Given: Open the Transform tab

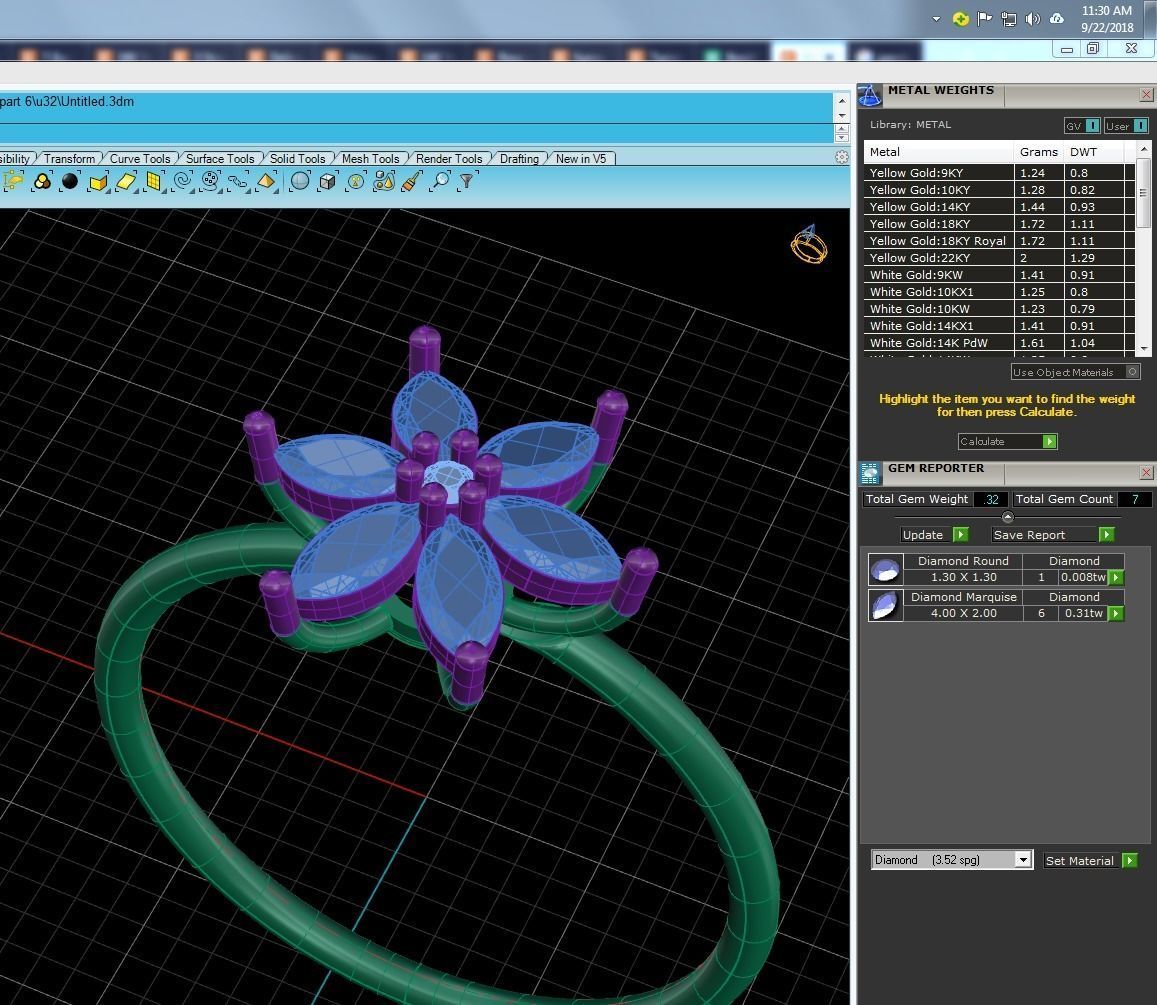Looking at the screenshot, I should click(69, 159).
